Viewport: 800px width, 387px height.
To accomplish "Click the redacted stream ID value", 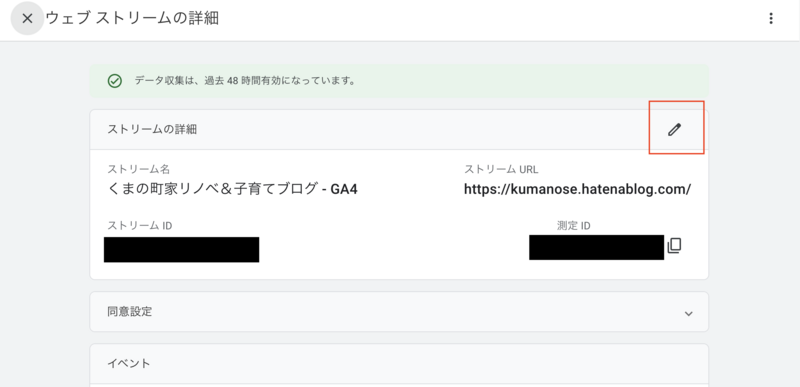I will pyautogui.click(x=182, y=249).
